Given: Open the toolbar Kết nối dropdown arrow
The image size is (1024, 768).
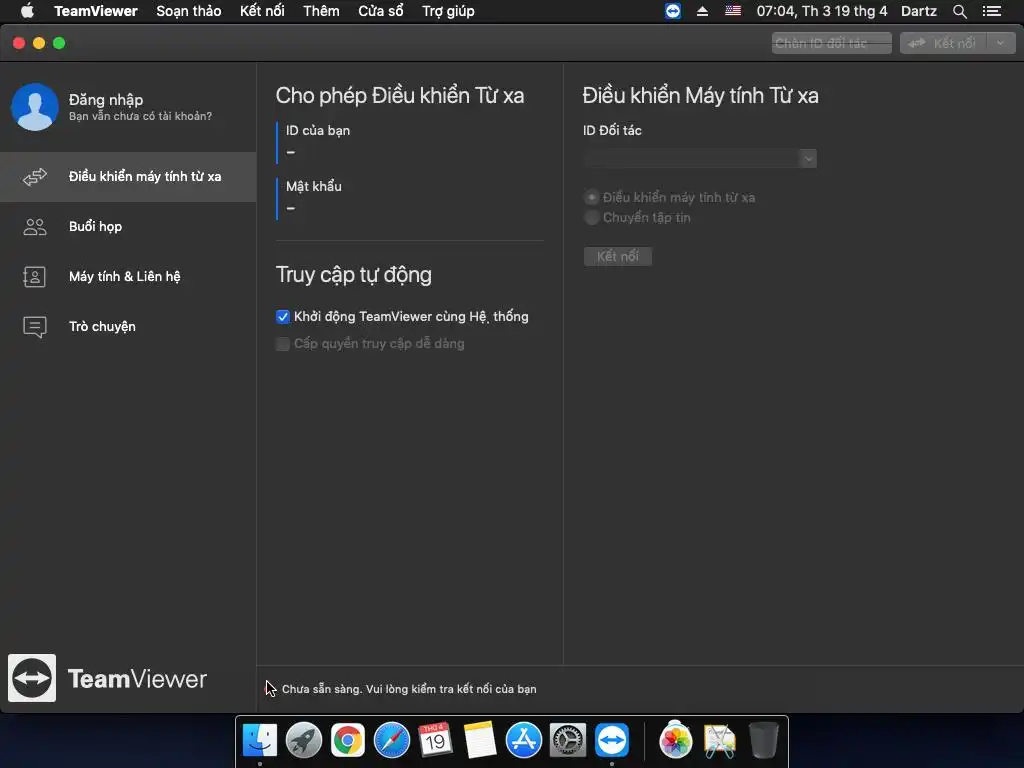Looking at the screenshot, I should (1000, 43).
